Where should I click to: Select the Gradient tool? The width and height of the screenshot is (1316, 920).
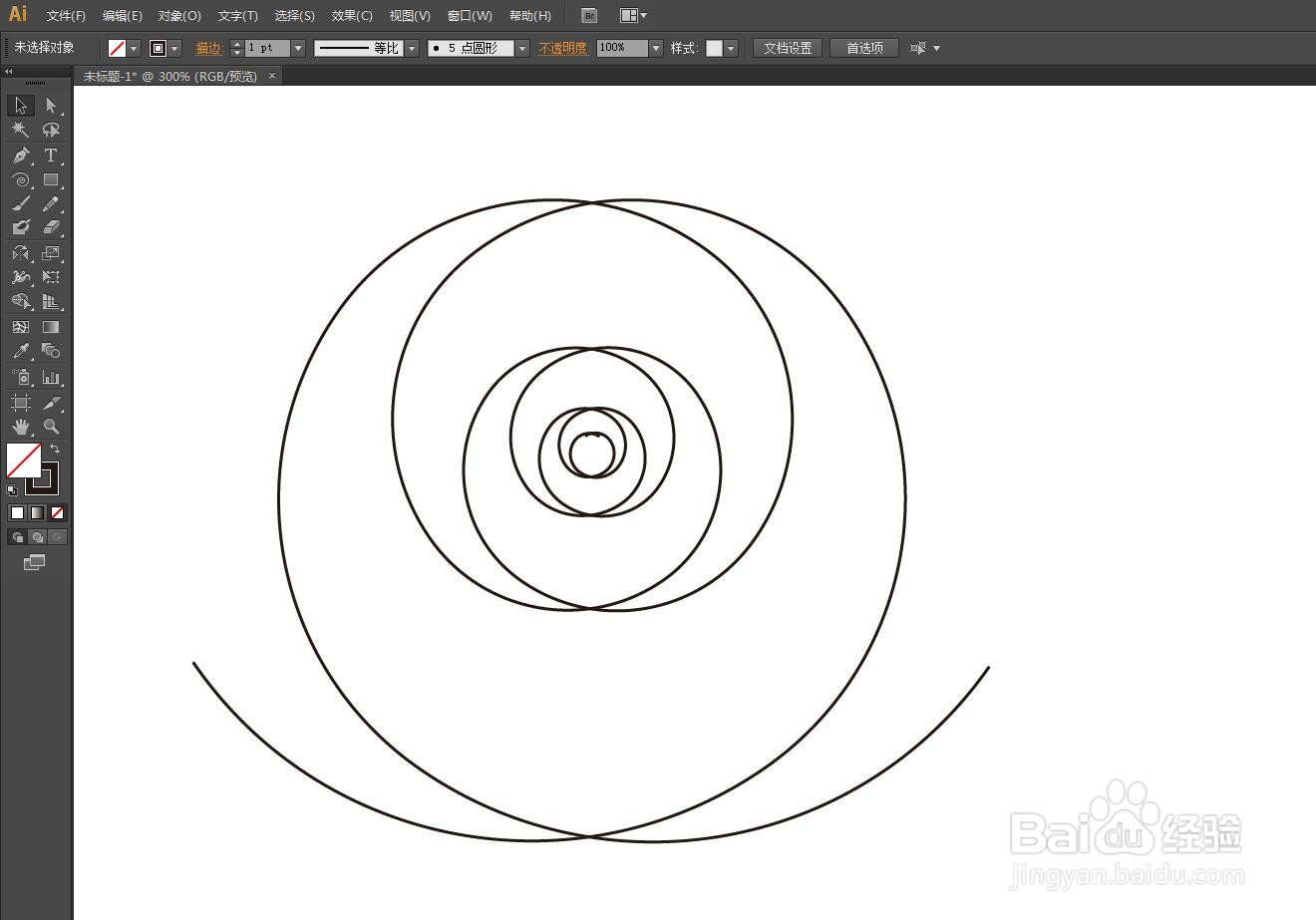51,327
